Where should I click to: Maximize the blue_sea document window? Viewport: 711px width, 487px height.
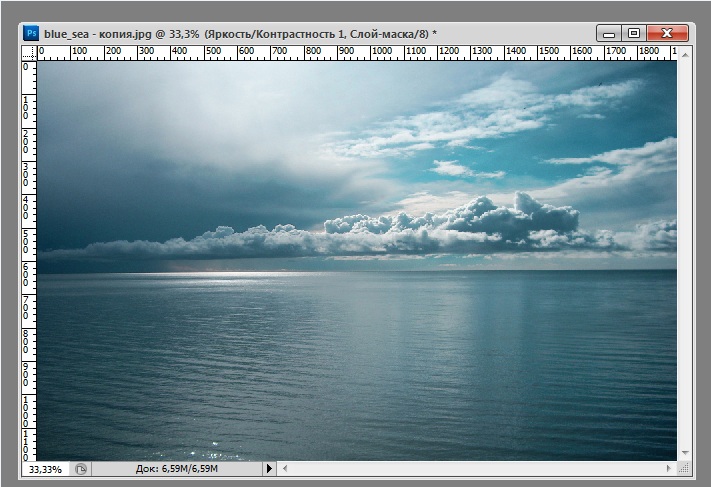(634, 33)
